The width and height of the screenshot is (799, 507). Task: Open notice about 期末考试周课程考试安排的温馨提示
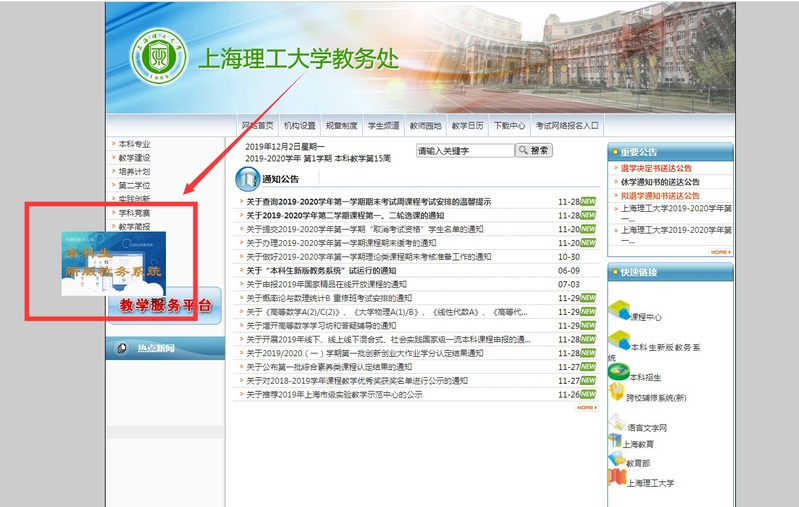point(368,202)
